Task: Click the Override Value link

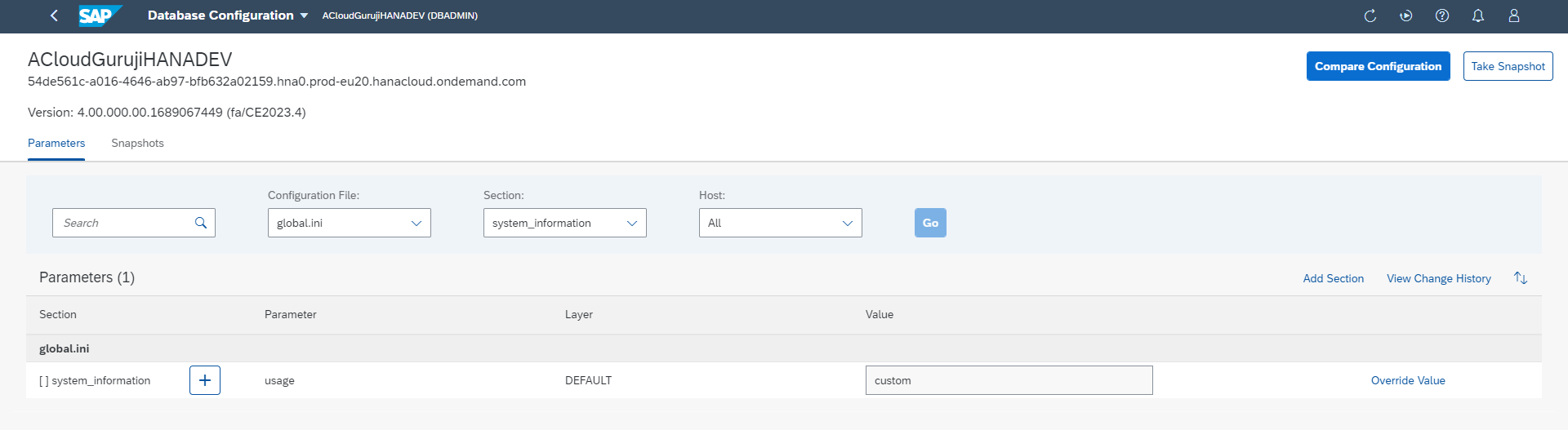Action: pyautogui.click(x=1408, y=380)
